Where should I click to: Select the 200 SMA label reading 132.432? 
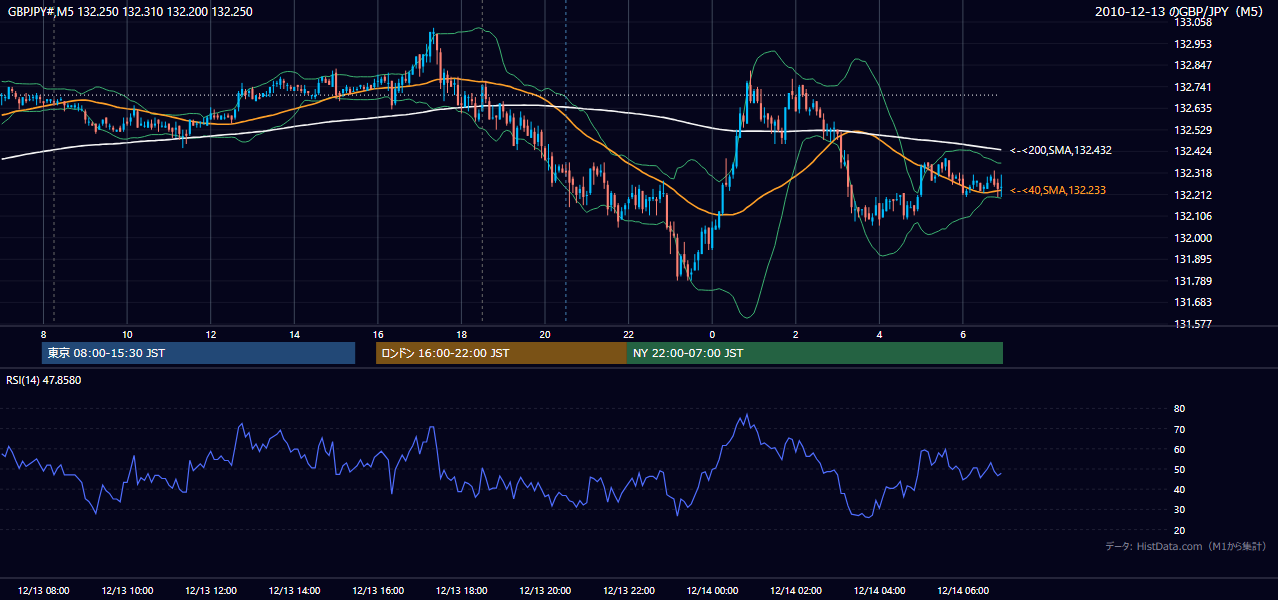pos(1061,150)
